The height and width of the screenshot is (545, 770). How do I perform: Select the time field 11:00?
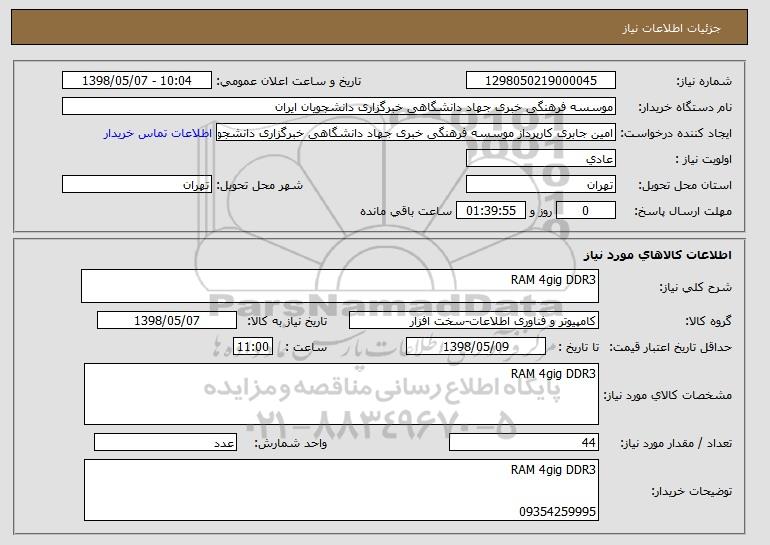click(253, 347)
